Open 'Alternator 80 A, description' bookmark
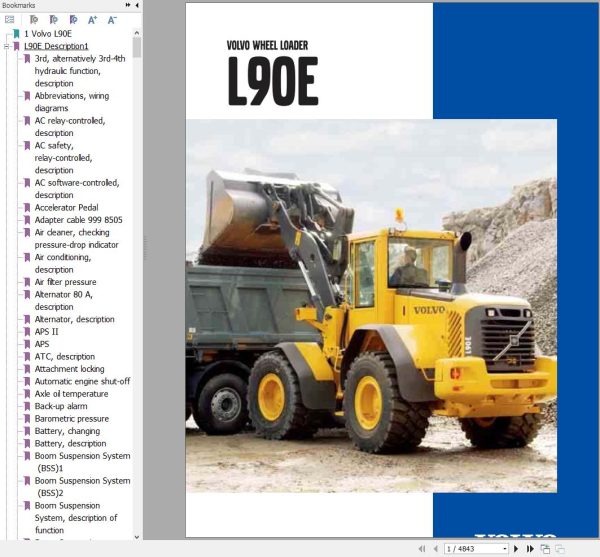Image resolution: width=600 pixels, height=557 pixels. [64, 300]
